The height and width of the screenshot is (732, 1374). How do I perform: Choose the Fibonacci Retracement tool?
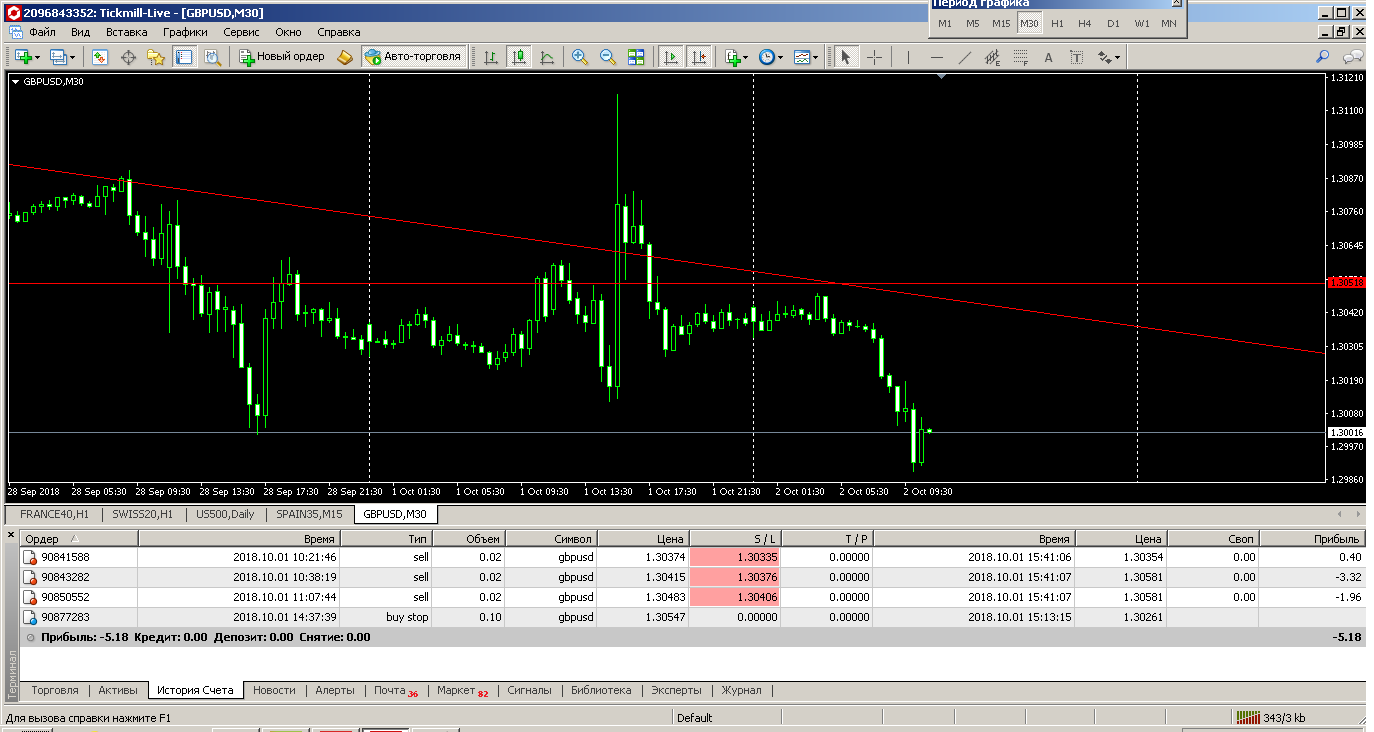[x=1020, y=57]
